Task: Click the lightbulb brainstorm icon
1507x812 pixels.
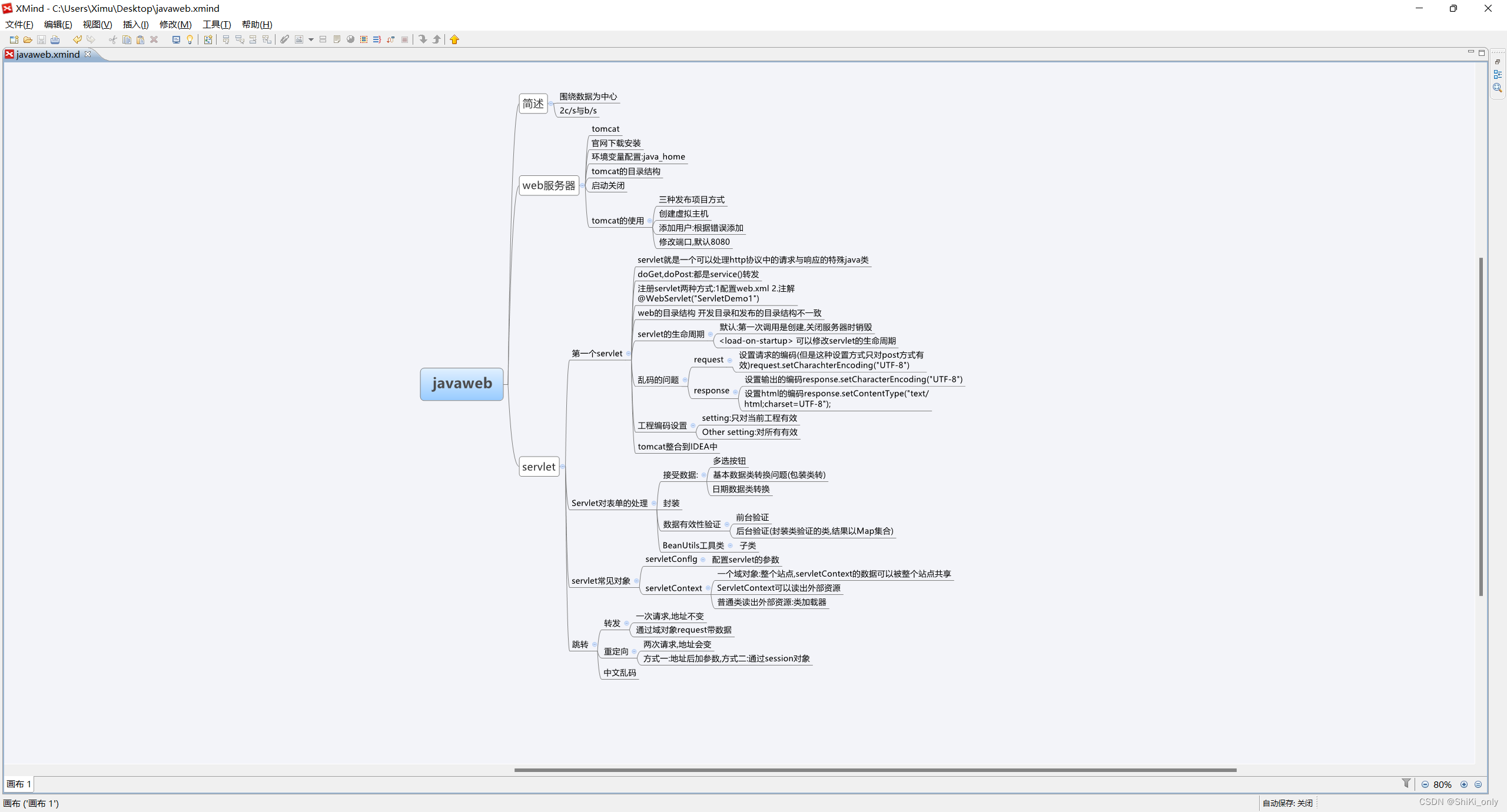Action: pos(190,39)
